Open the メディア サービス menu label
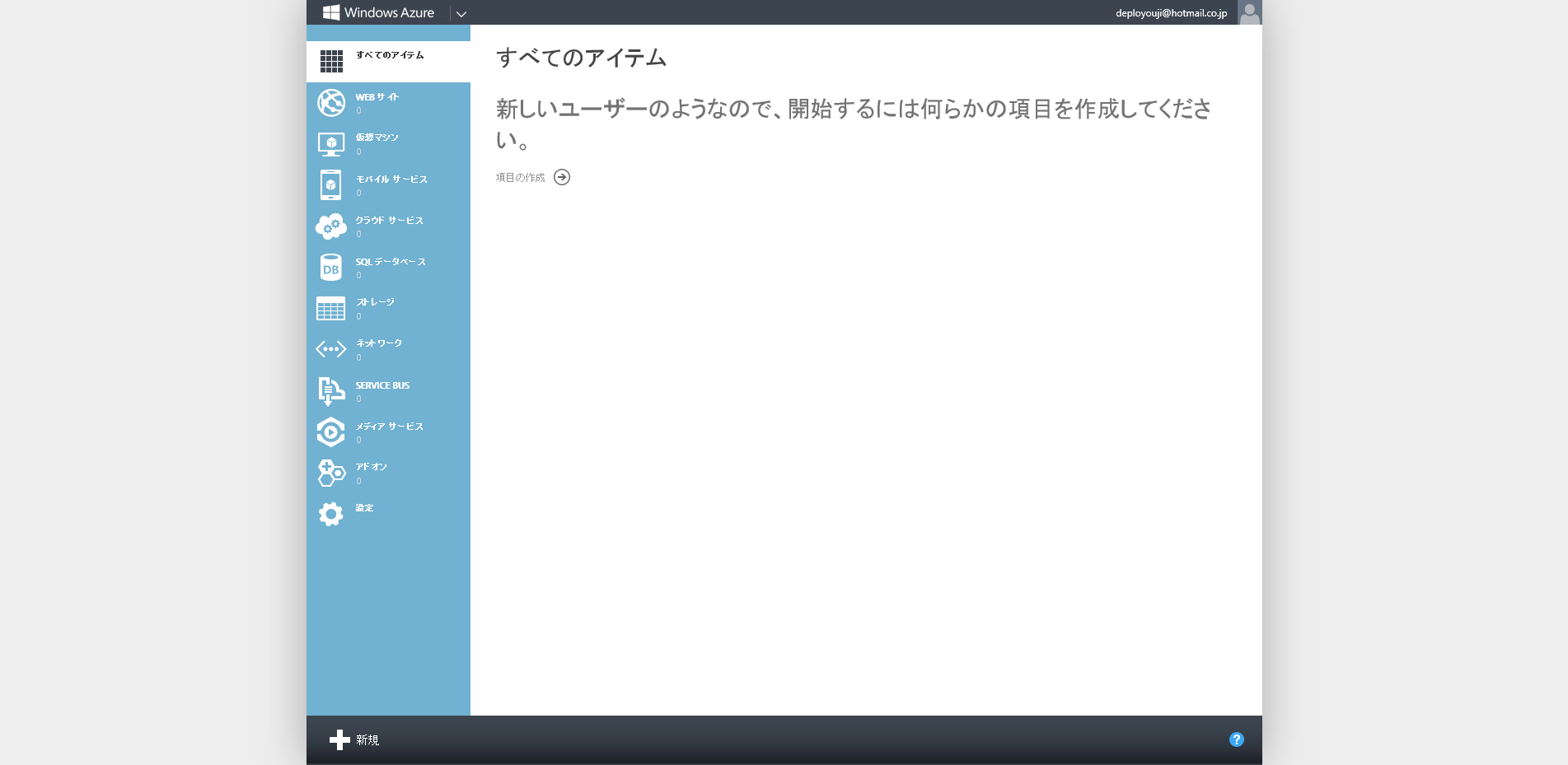Image resolution: width=1568 pixels, height=765 pixels. [390, 427]
